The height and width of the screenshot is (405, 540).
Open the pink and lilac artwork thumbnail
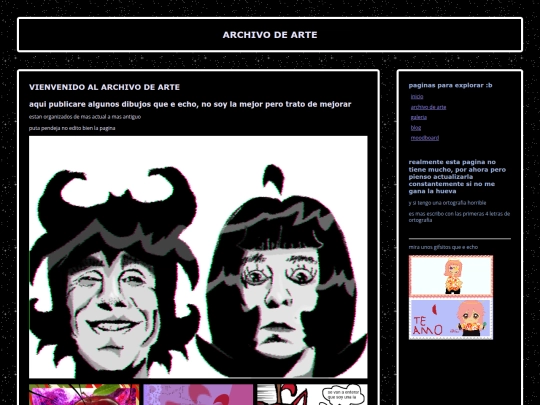(x=198, y=395)
